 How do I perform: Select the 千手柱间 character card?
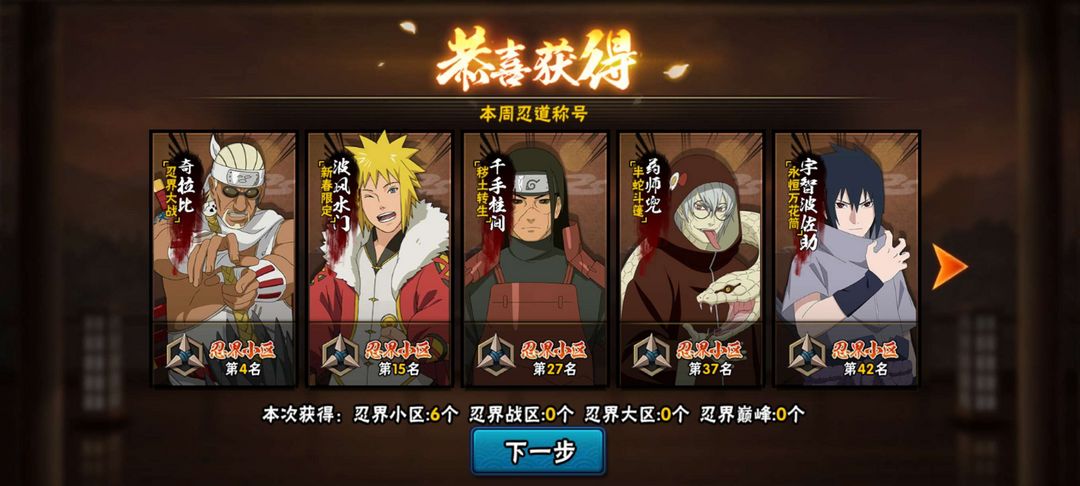[535, 259]
